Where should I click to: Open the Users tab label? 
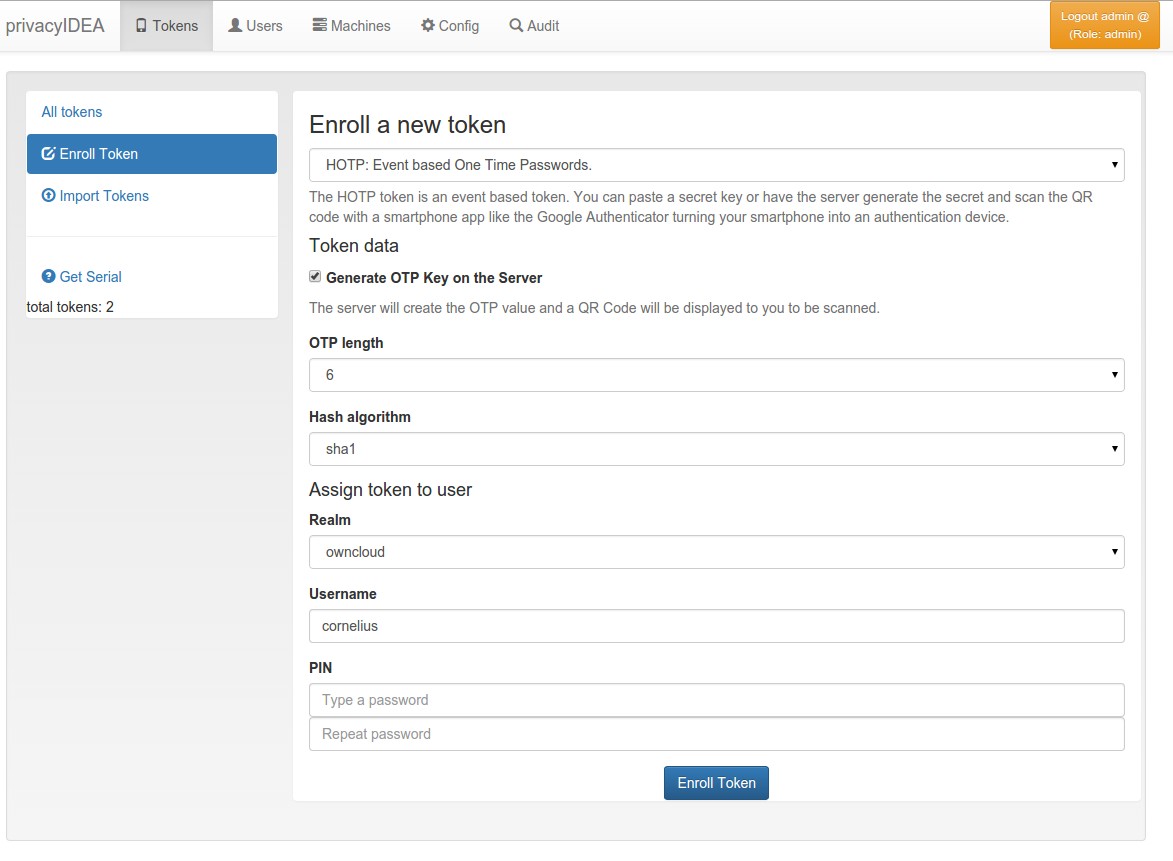pos(264,25)
